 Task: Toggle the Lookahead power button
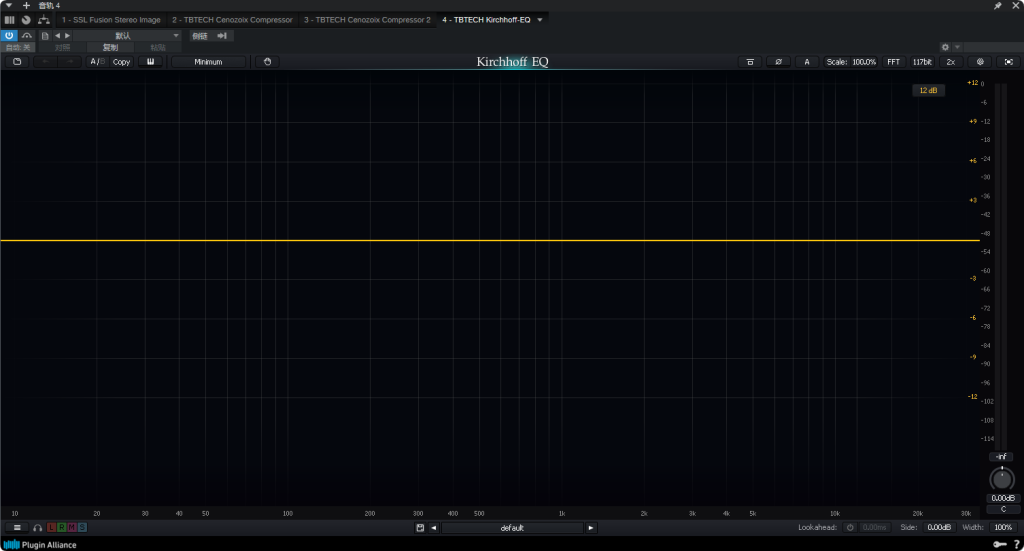coord(850,527)
